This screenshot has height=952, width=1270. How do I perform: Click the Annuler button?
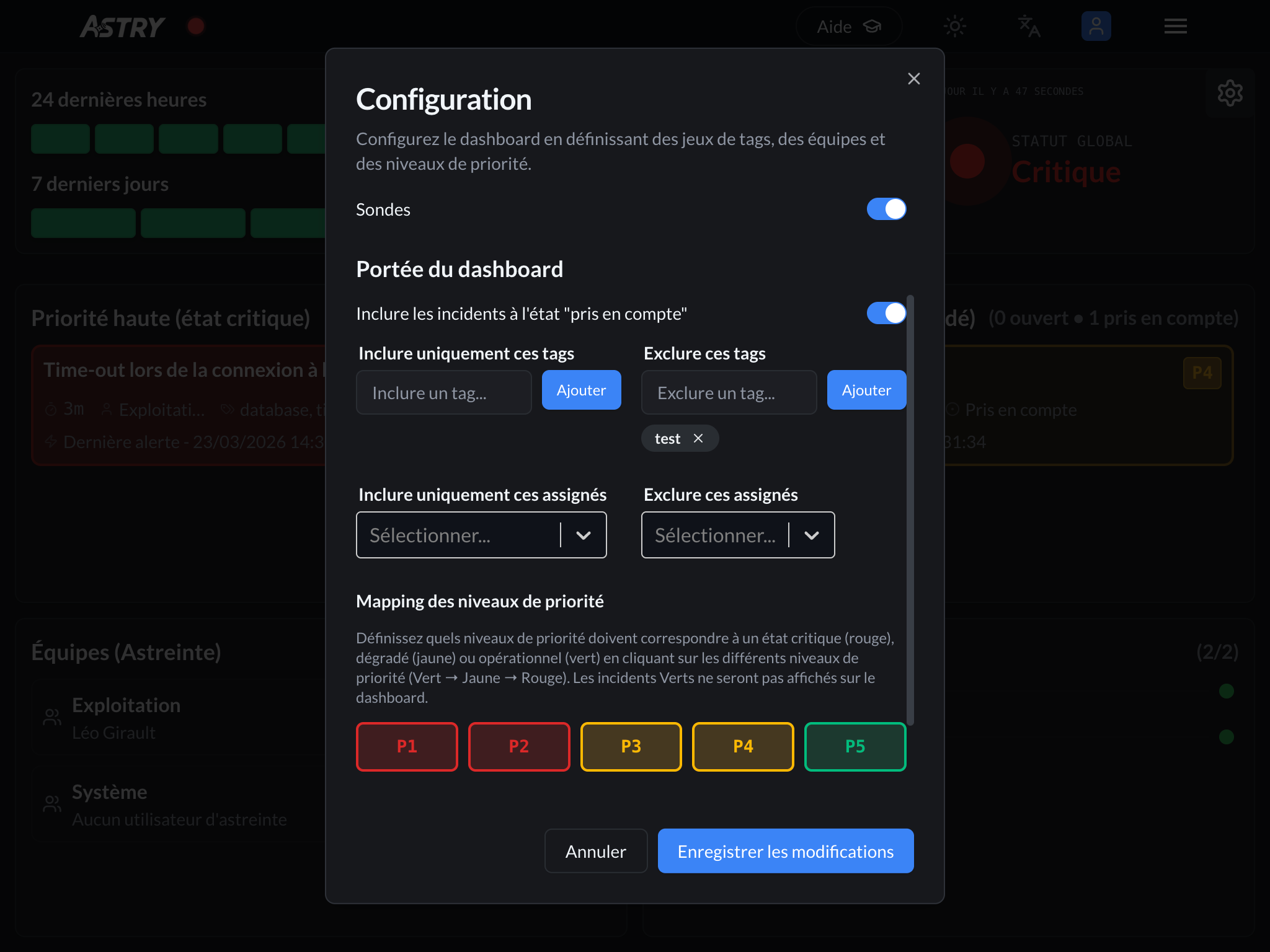(596, 851)
